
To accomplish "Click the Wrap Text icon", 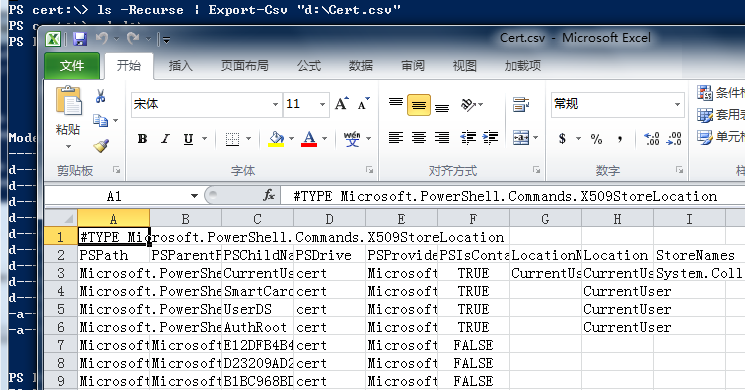I will [521, 104].
